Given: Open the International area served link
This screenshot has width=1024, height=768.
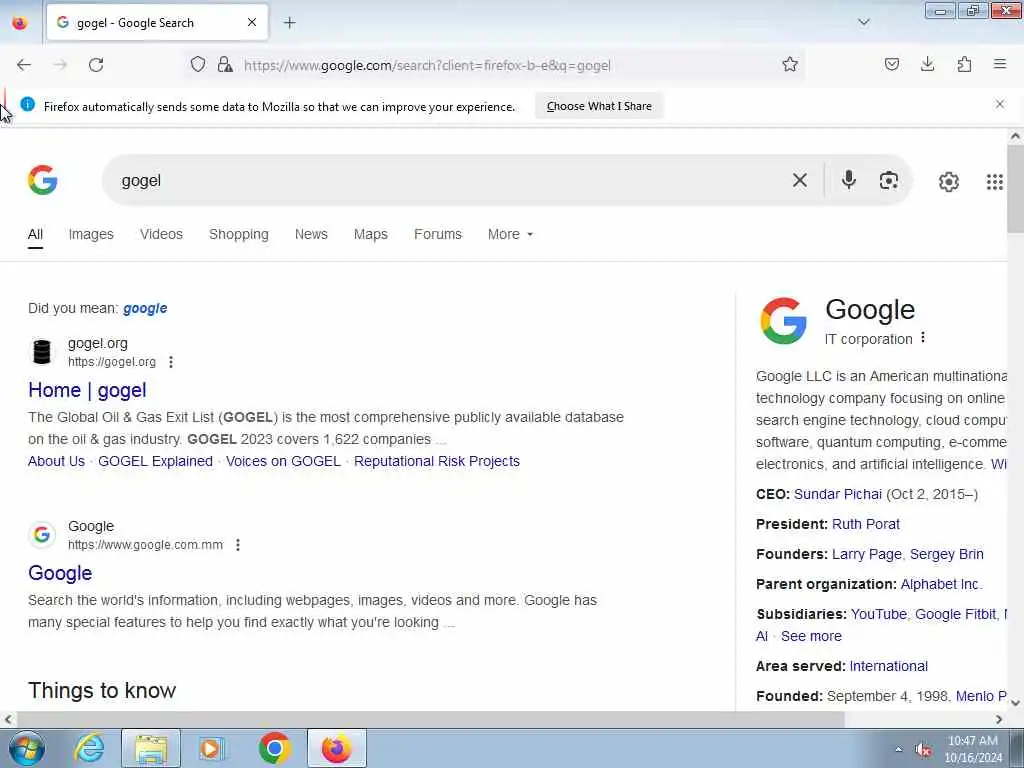Looking at the screenshot, I should pos(888,667).
